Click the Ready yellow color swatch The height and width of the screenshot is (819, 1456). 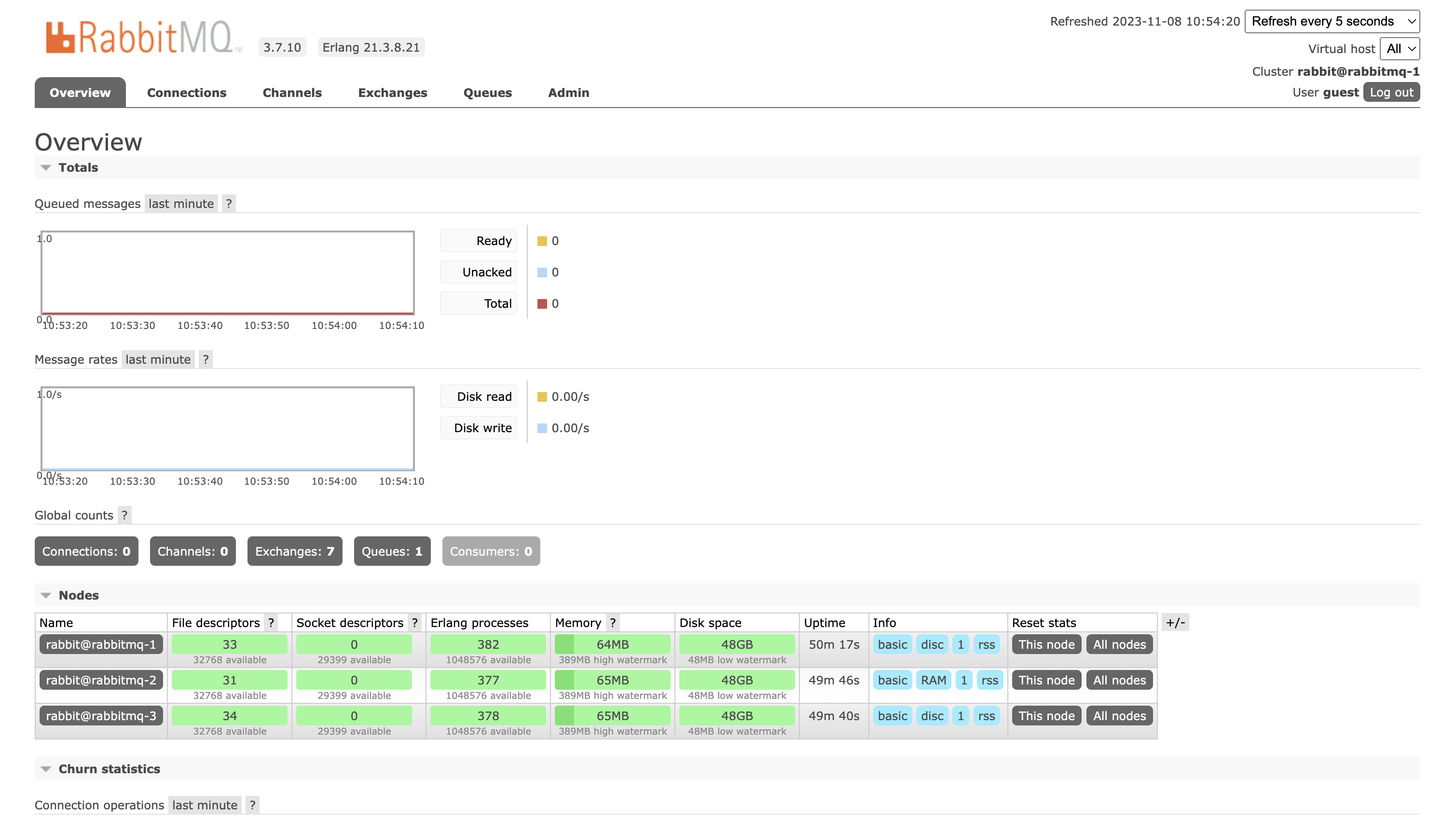coord(542,241)
